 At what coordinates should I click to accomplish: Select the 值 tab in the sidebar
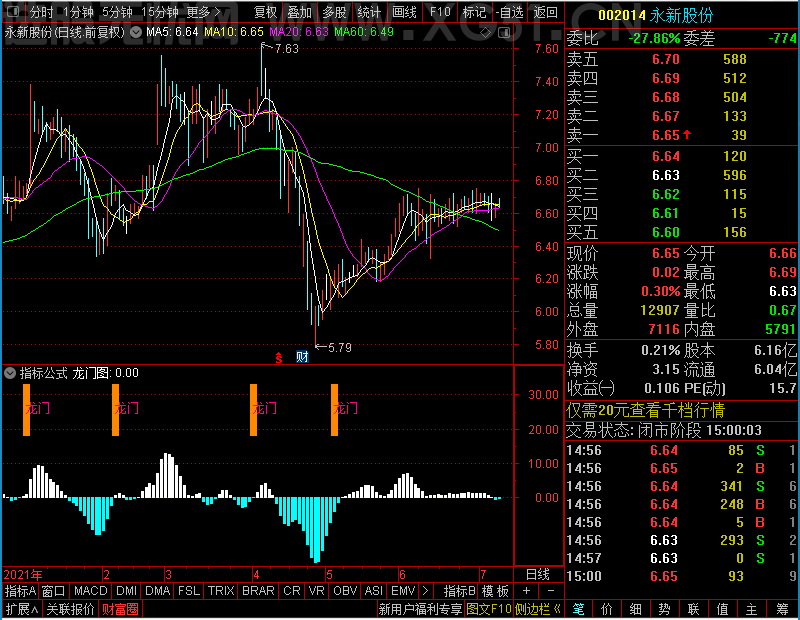click(x=722, y=609)
